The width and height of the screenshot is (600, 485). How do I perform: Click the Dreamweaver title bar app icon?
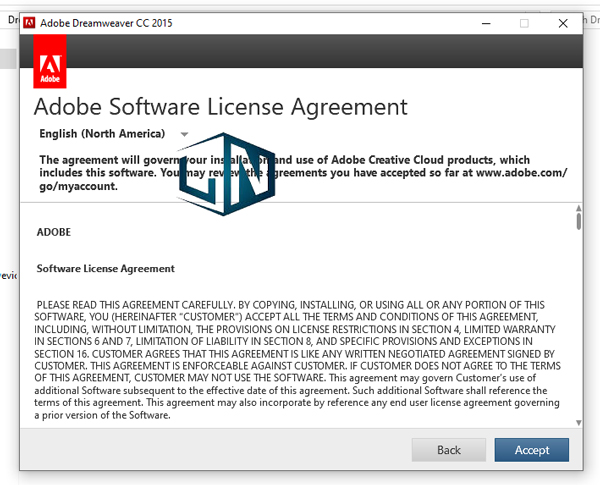click(x=29, y=23)
